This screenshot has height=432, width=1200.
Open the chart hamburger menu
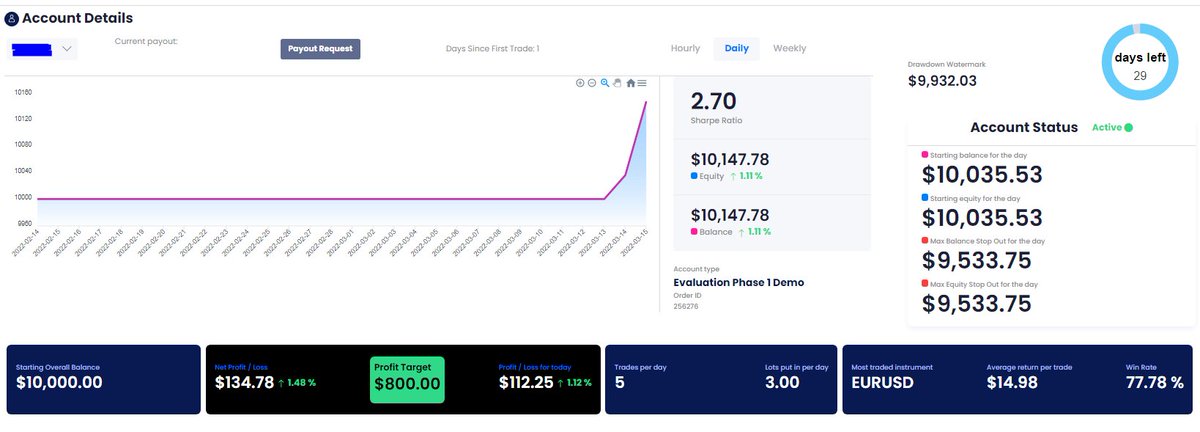642,83
